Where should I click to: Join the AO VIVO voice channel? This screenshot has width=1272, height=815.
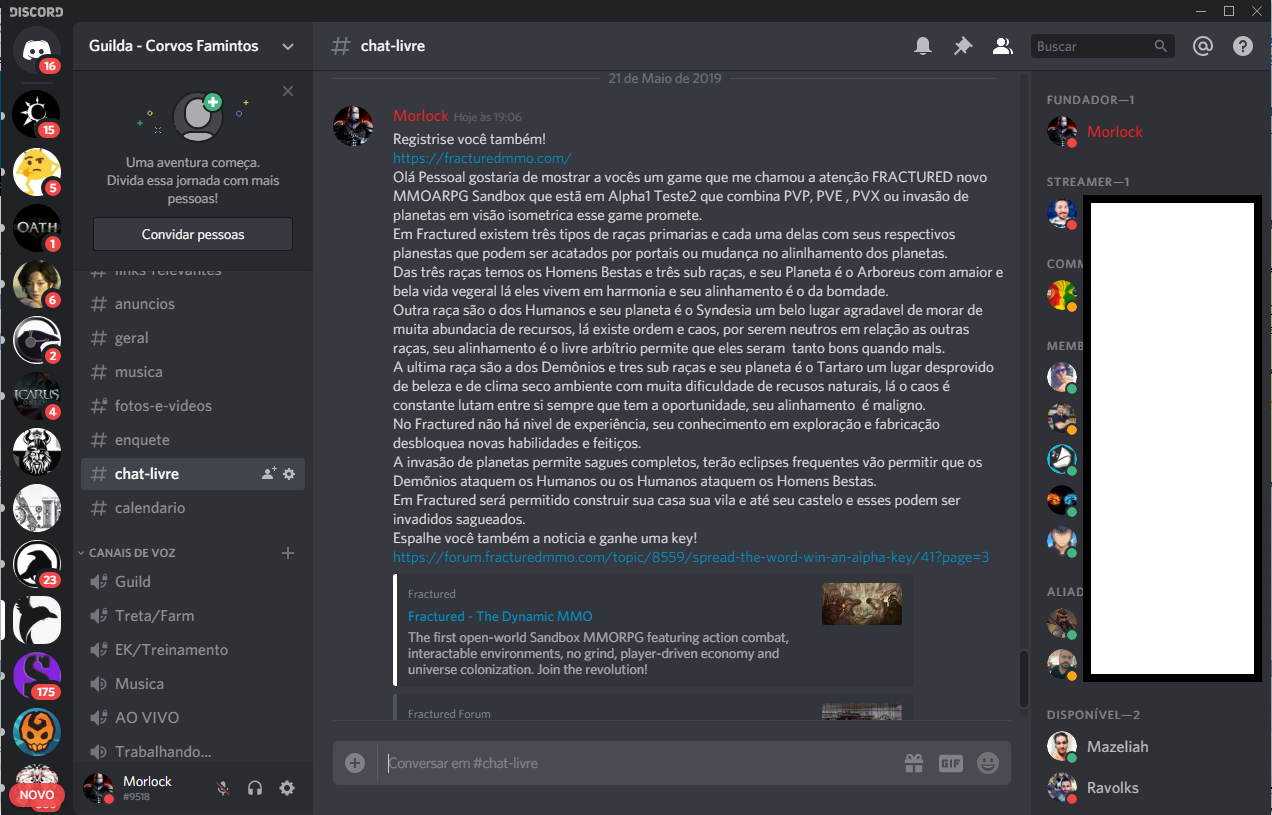[193, 718]
